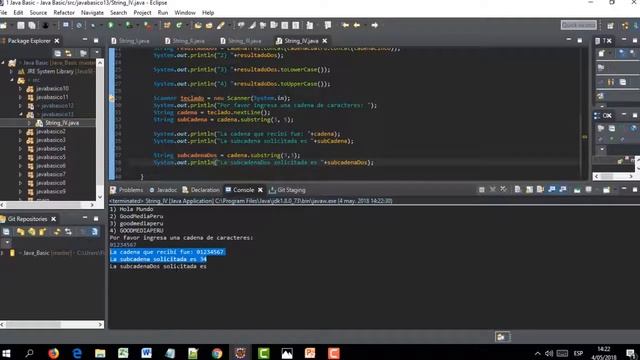Click the Terminate icon in Console toolbar
The height and width of the screenshot is (360, 640).
(482, 190)
